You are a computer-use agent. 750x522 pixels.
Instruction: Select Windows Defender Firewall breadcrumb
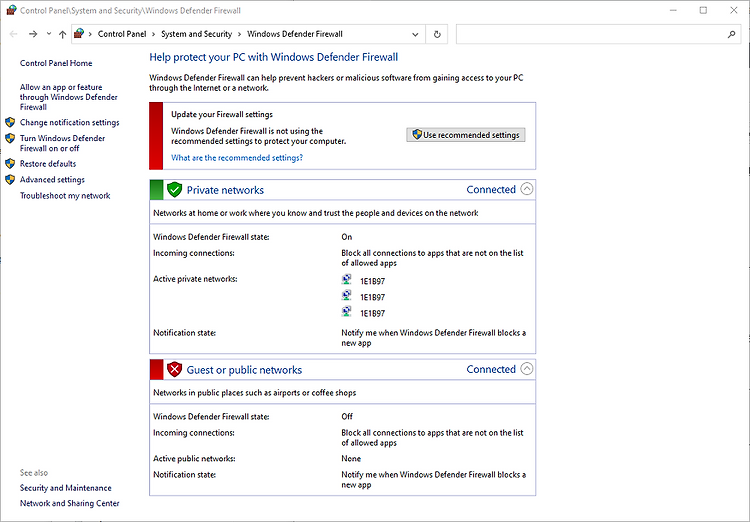[295, 34]
